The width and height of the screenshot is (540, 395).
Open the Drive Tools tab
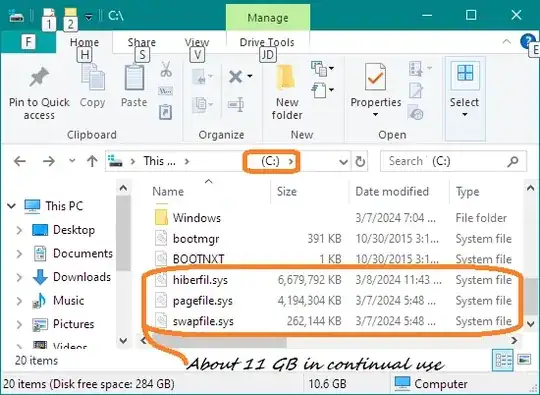click(x=267, y=42)
